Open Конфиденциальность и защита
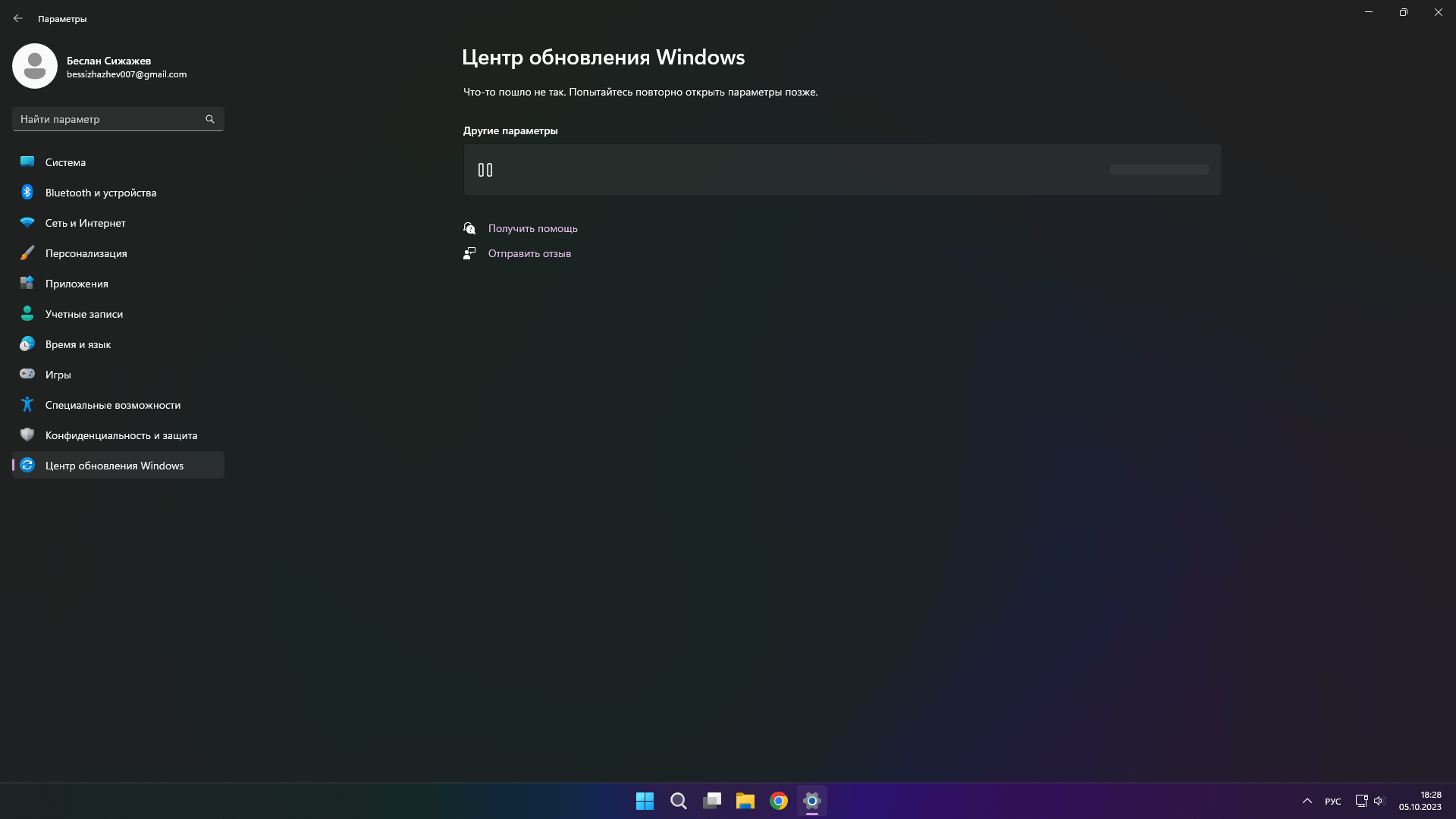 click(118, 435)
